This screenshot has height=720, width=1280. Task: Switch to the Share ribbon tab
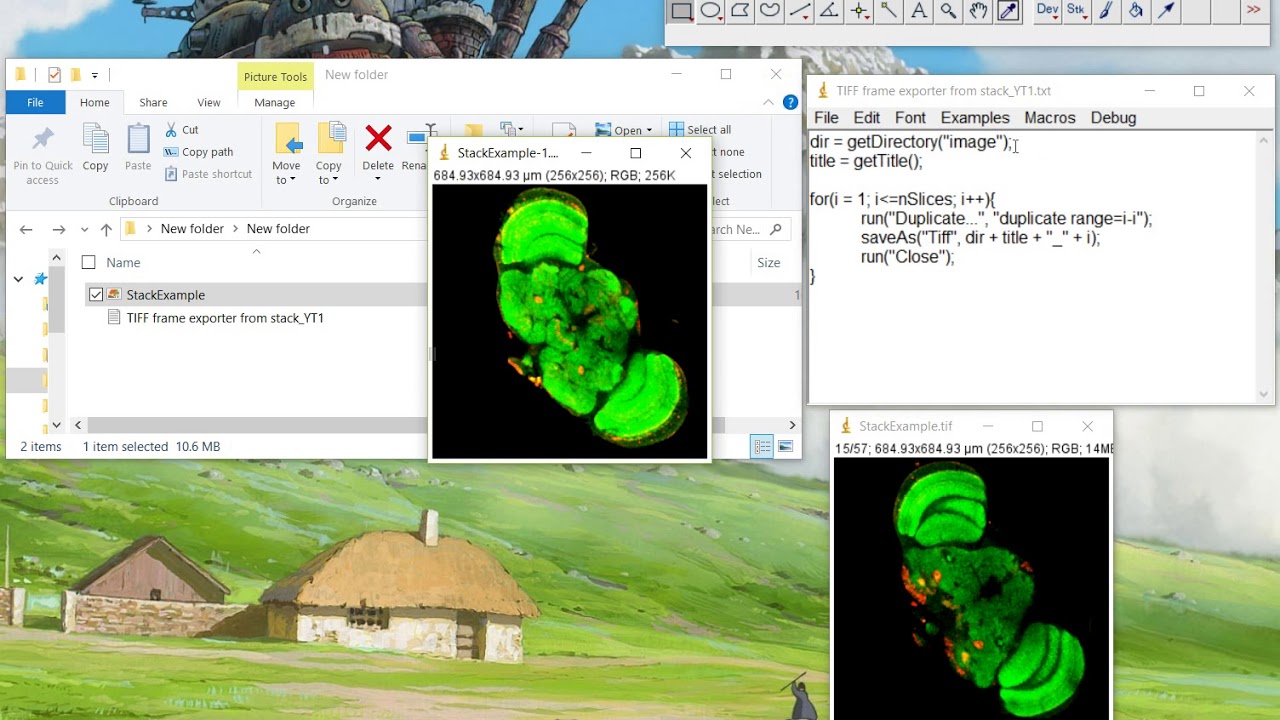pyautogui.click(x=153, y=102)
